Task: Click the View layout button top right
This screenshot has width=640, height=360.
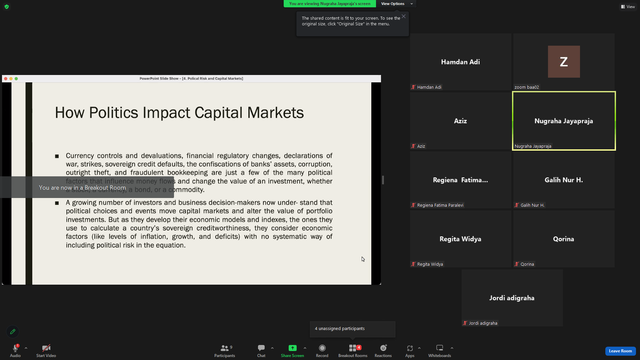Action: pos(628,7)
